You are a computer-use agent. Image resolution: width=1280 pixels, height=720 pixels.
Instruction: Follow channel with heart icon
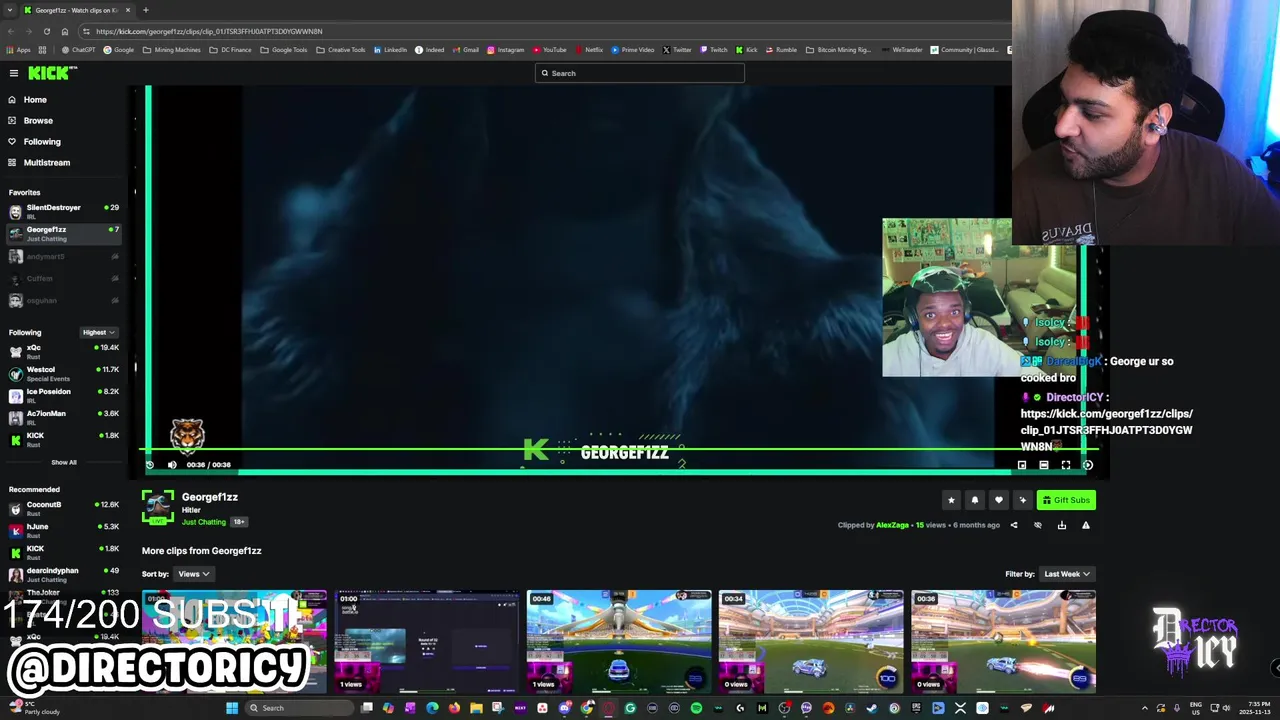coord(999,500)
